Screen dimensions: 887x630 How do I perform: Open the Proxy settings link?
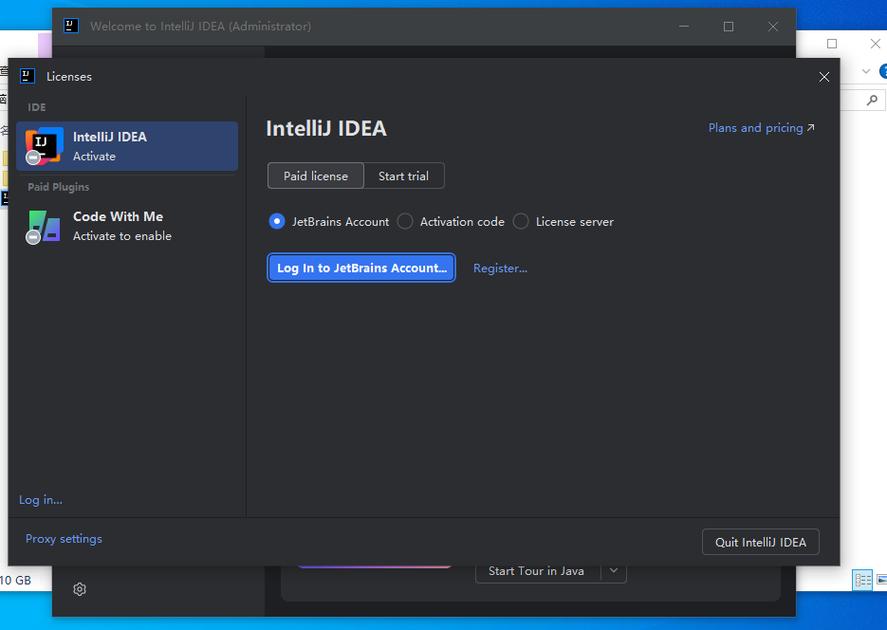coord(64,538)
